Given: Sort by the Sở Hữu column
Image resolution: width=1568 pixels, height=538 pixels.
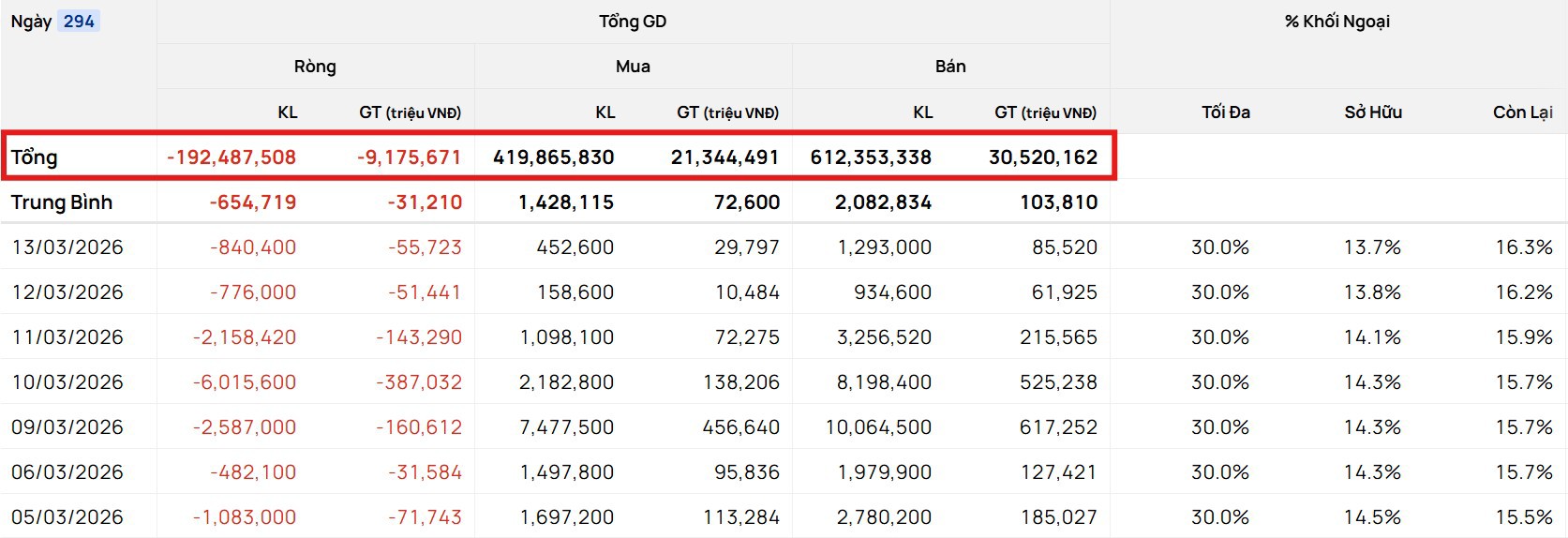Looking at the screenshot, I should click(1372, 112).
